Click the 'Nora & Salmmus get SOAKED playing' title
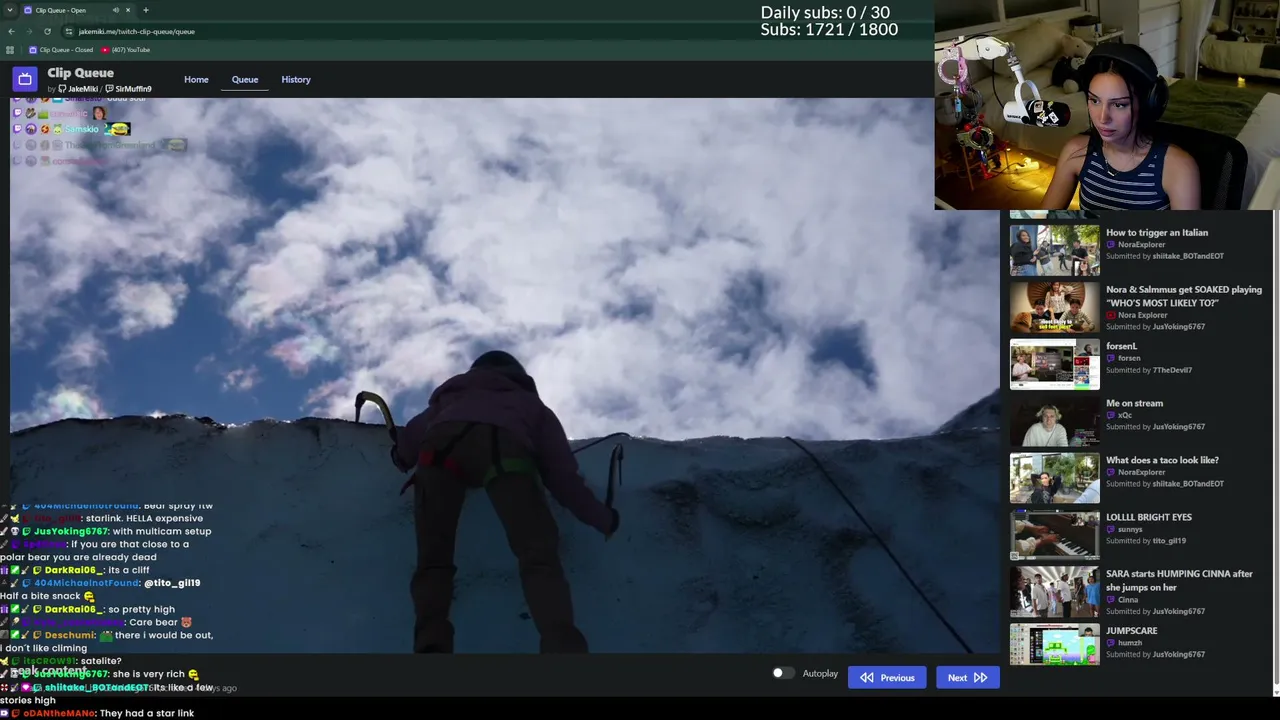 click(x=1184, y=290)
